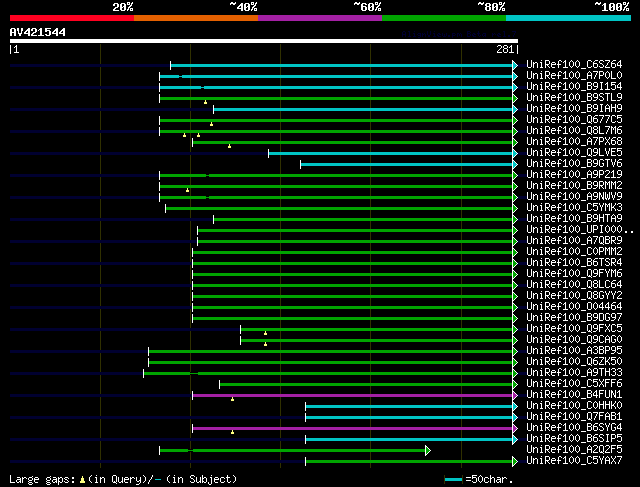Open hit UniRef100_B9I154
Viewport: 640px width, 487px height.
tap(574, 86)
